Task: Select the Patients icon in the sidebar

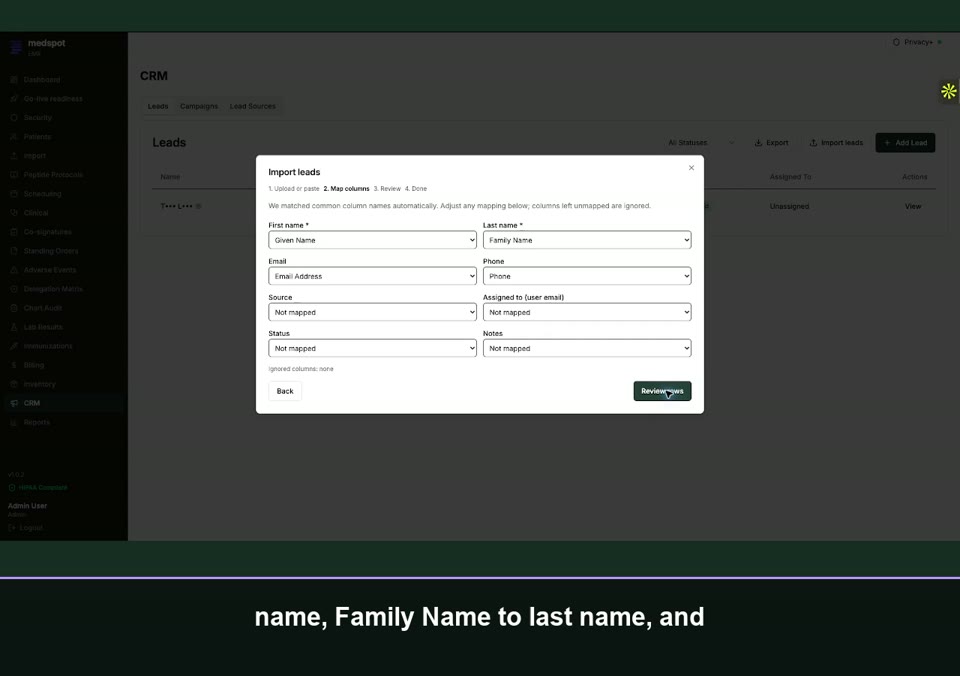Action: point(14,137)
